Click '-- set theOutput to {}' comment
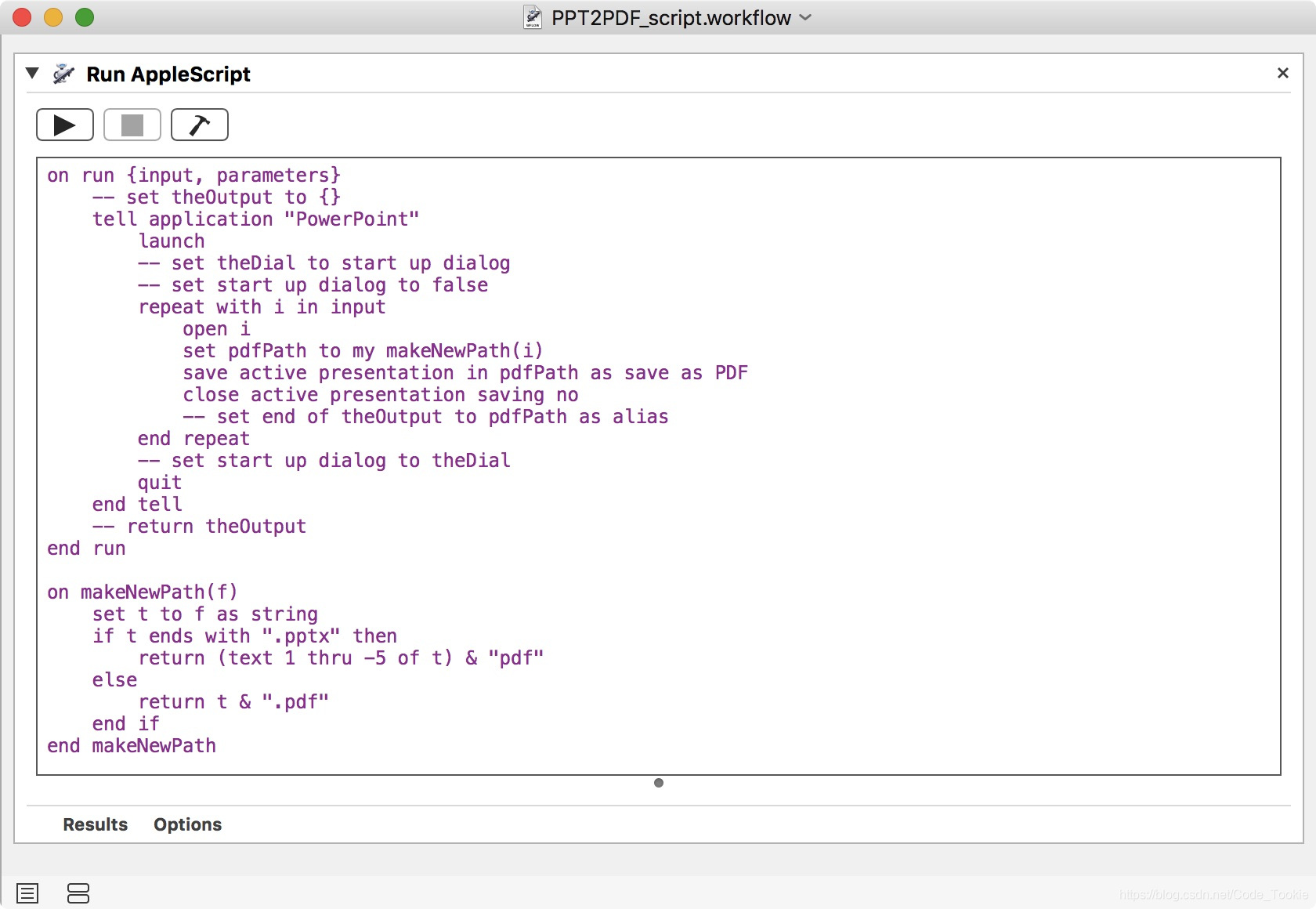Viewport: 1316px width, 909px height. pyautogui.click(x=216, y=197)
